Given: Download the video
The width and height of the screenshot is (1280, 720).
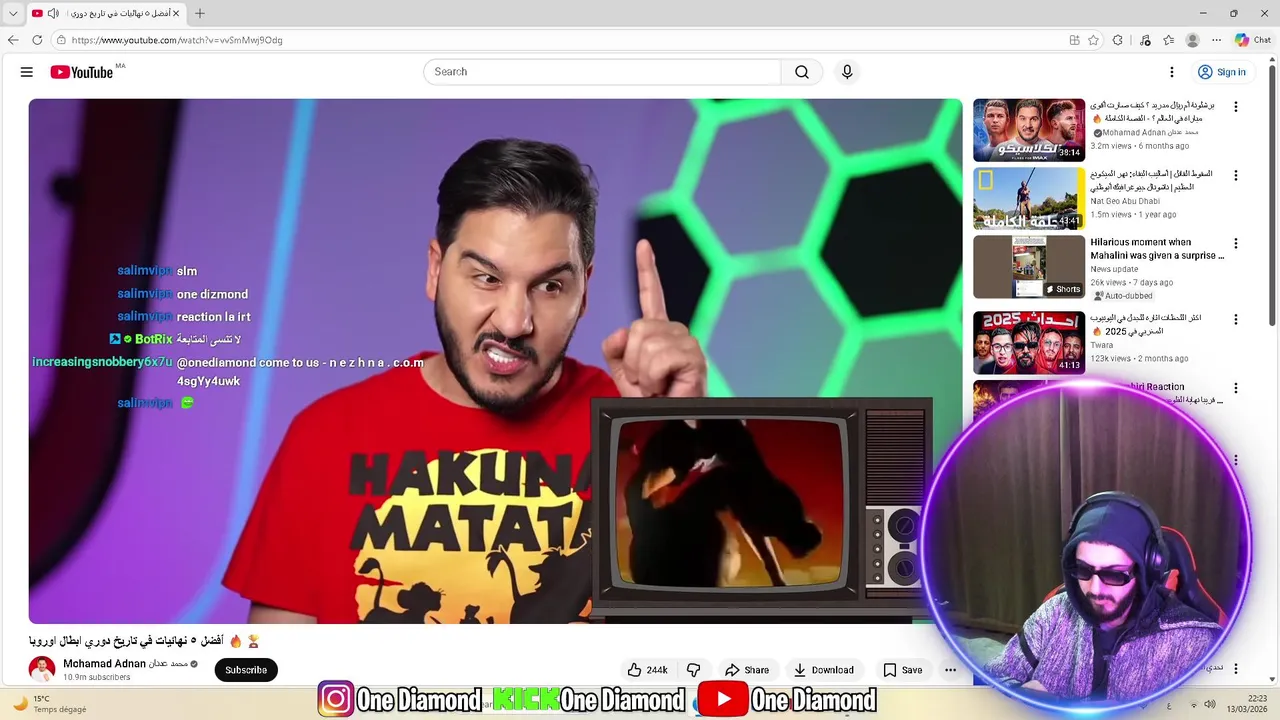Looking at the screenshot, I should pyautogui.click(x=823, y=670).
